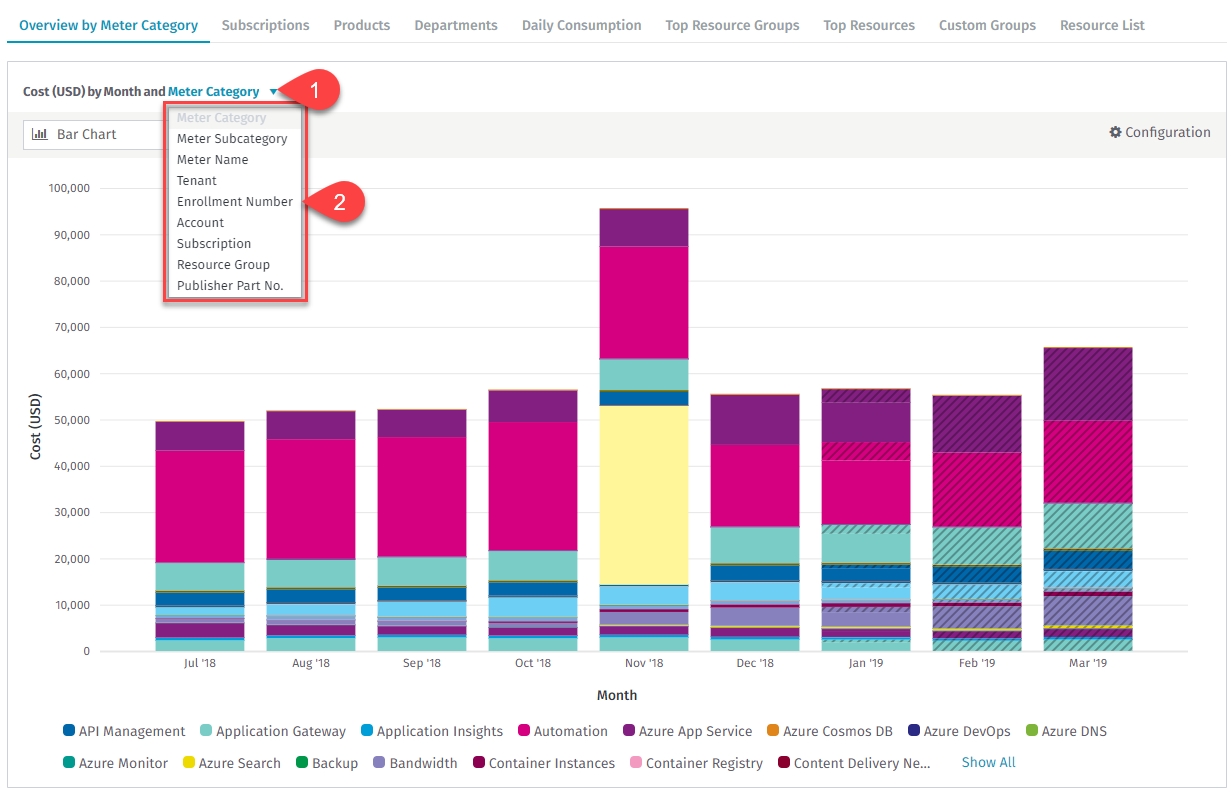Click Show All legend link

click(988, 763)
